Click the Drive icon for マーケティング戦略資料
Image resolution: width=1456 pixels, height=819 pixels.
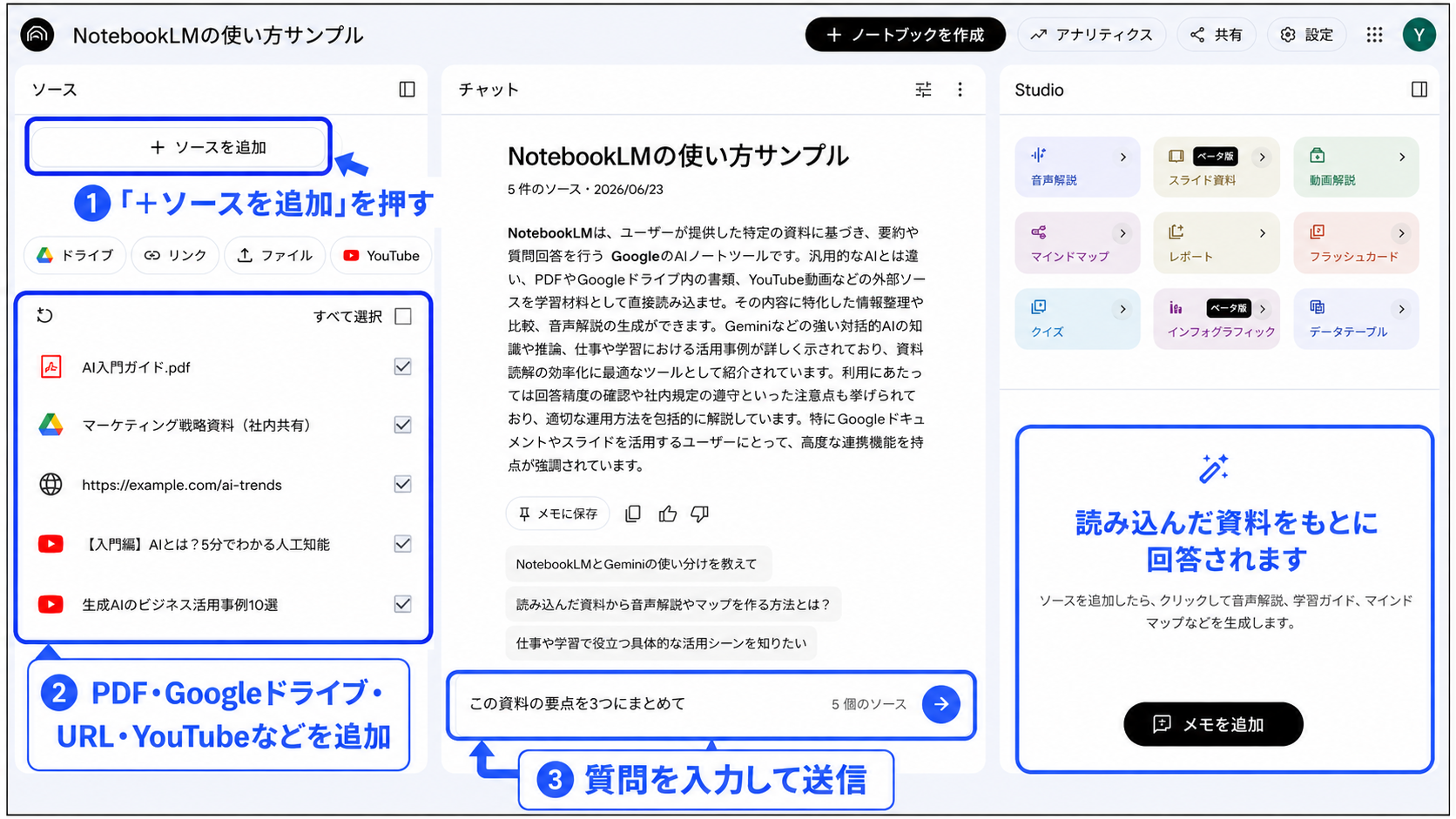(51, 425)
